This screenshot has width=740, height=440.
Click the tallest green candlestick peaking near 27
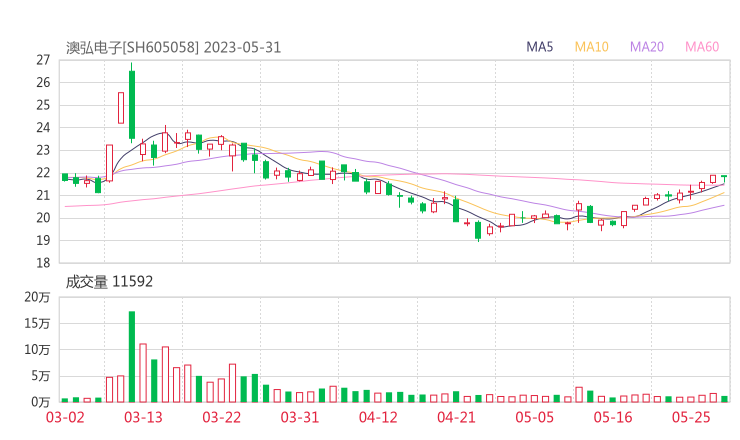tap(132, 105)
